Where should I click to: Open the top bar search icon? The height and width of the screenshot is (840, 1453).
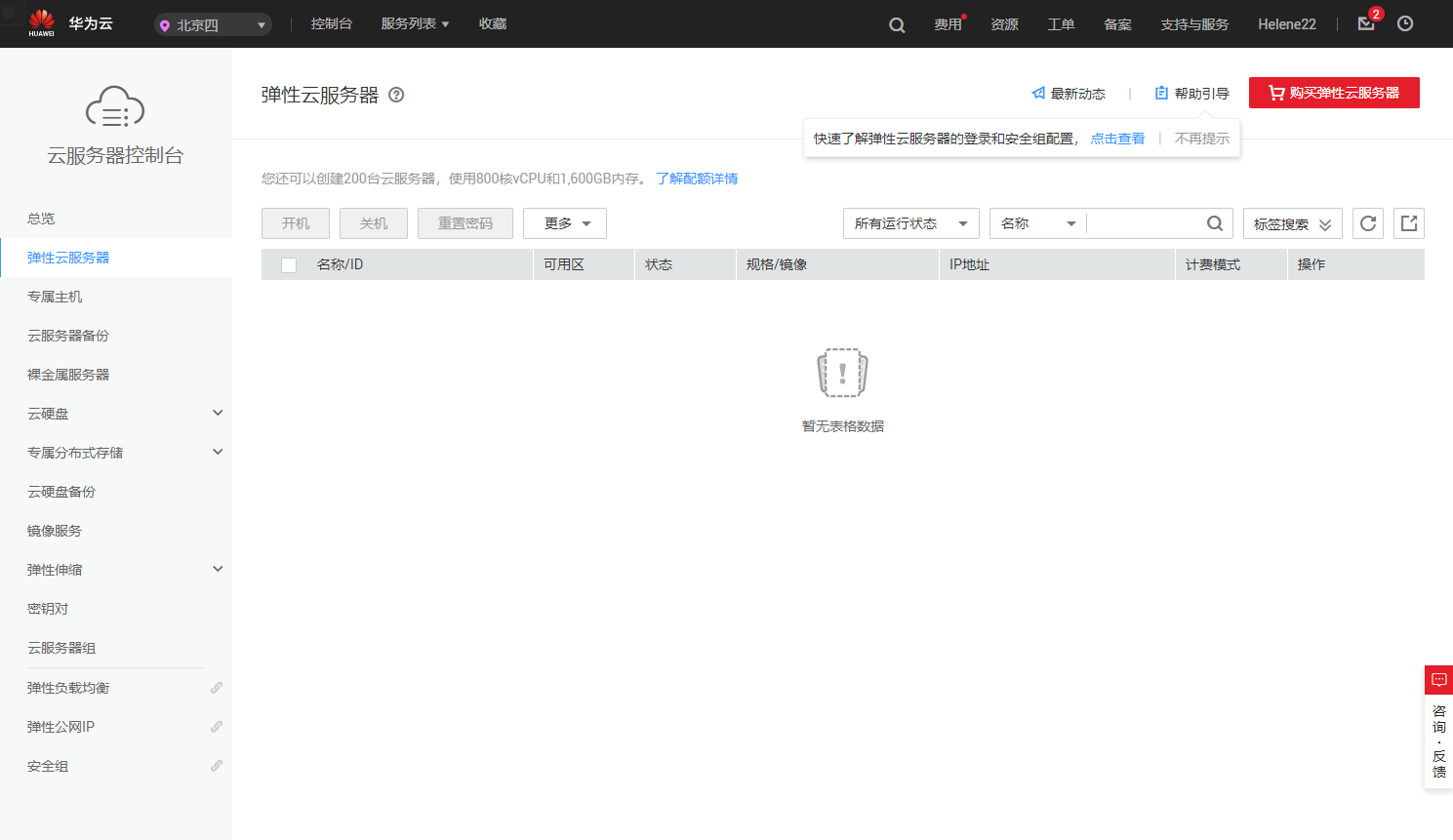[x=897, y=25]
